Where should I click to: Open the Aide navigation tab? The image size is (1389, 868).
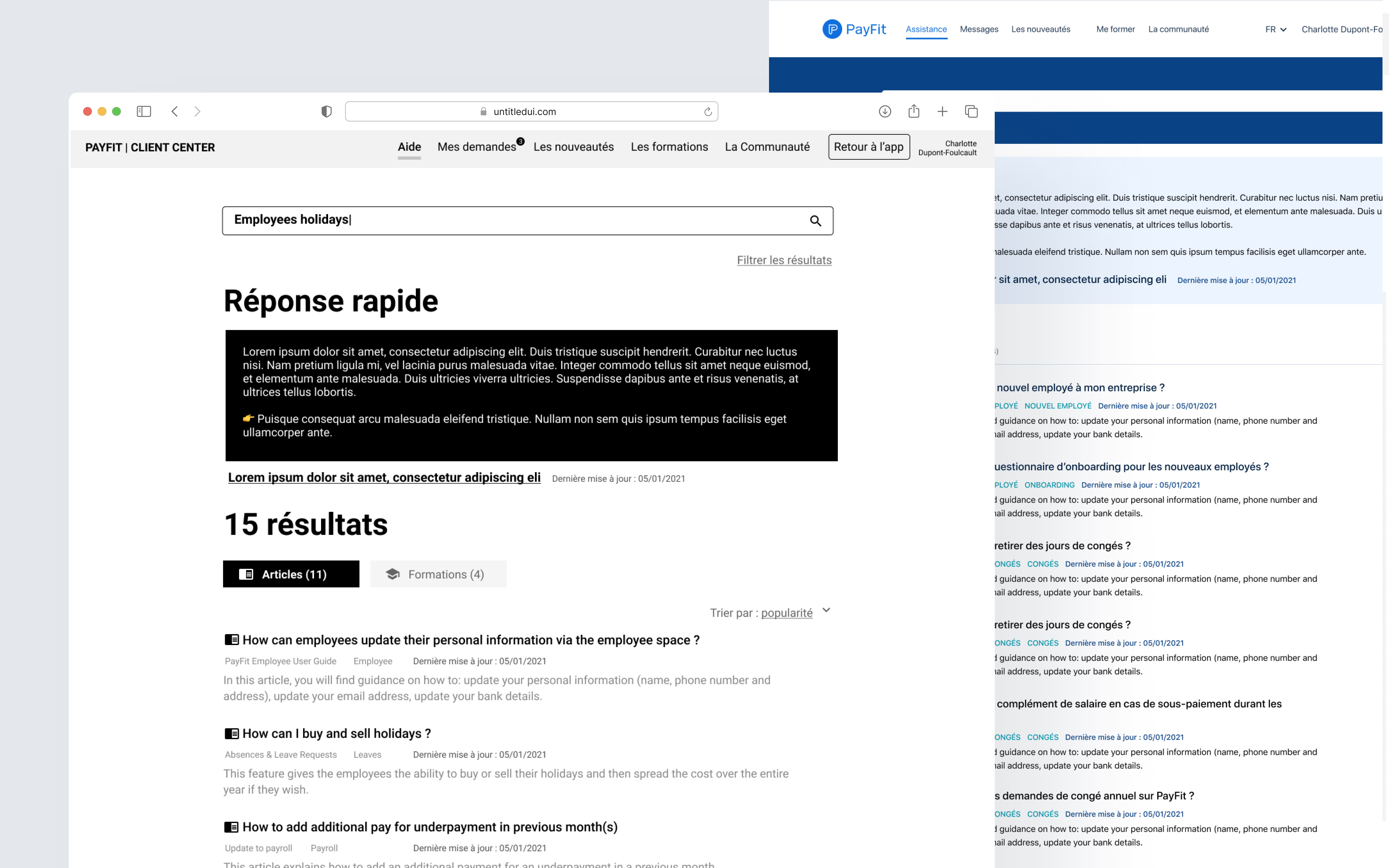coord(409,147)
